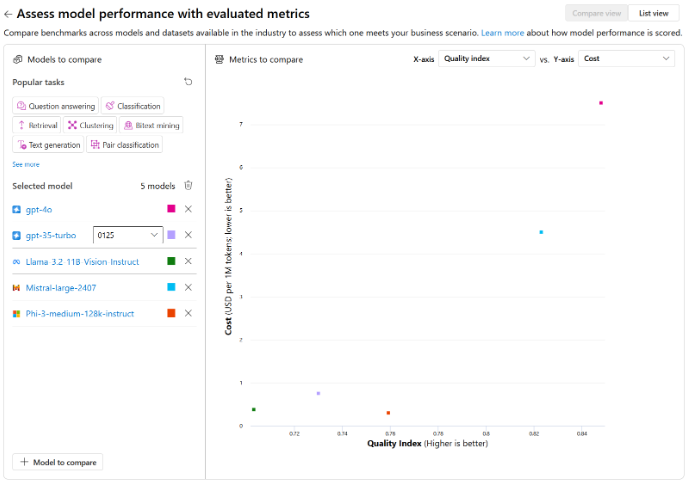Select the Compare view tab
Viewport: 687px width, 485px height.
tap(597, 14)
